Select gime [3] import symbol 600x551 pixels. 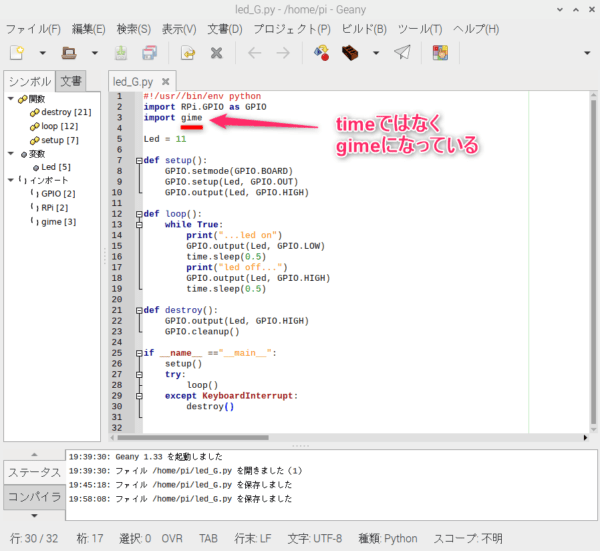point(54,222)
